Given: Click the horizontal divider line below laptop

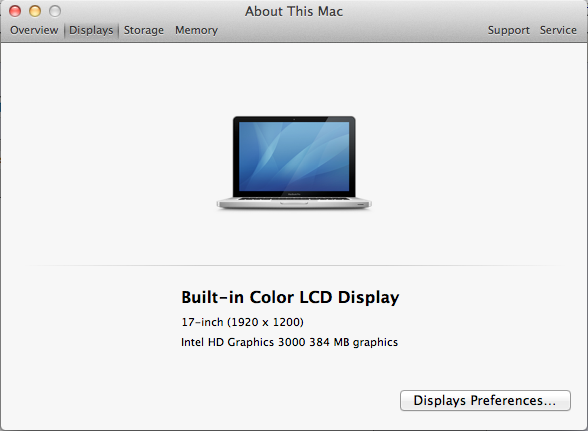Looking at the screenshot, I should pos(294,265).
